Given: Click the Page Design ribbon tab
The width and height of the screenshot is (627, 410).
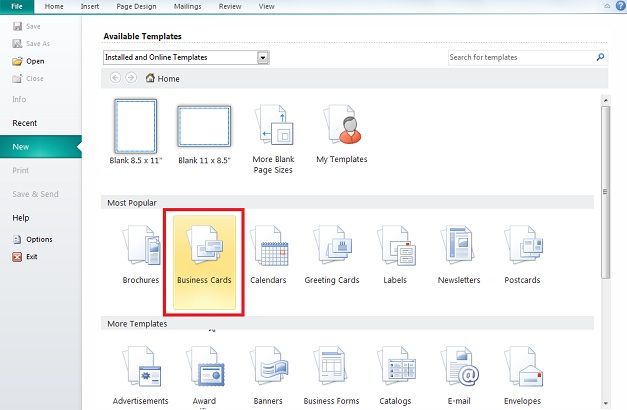Looking at the screenshot, I should point(136,6).
